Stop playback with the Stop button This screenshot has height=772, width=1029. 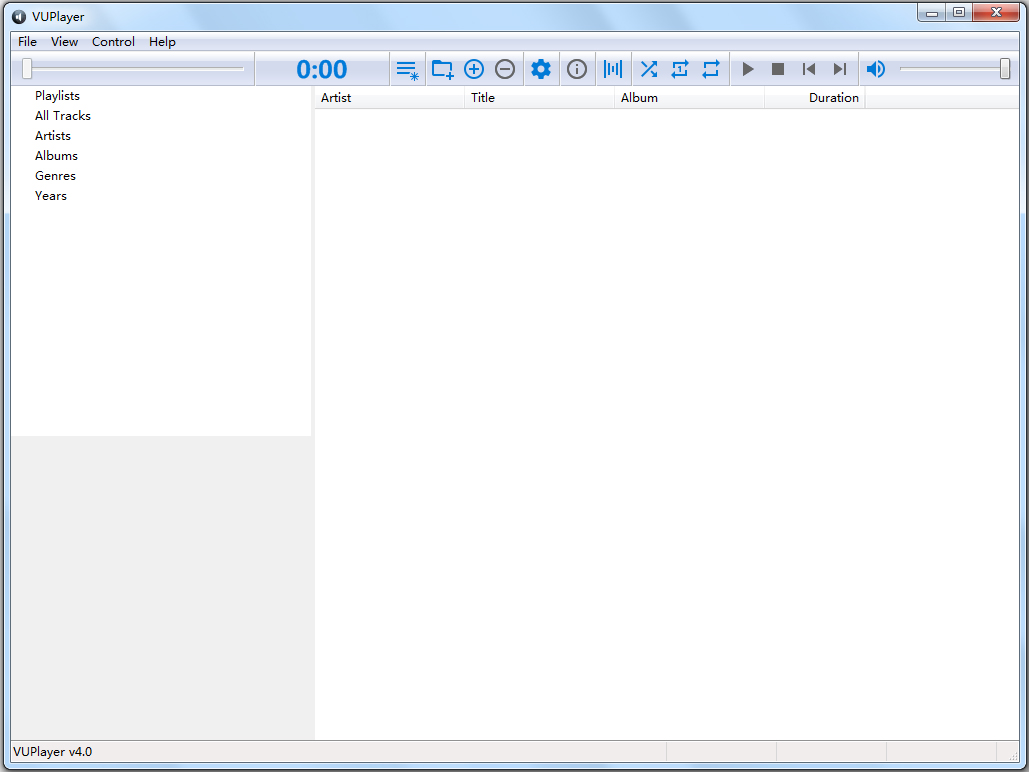tap(778, 70)
